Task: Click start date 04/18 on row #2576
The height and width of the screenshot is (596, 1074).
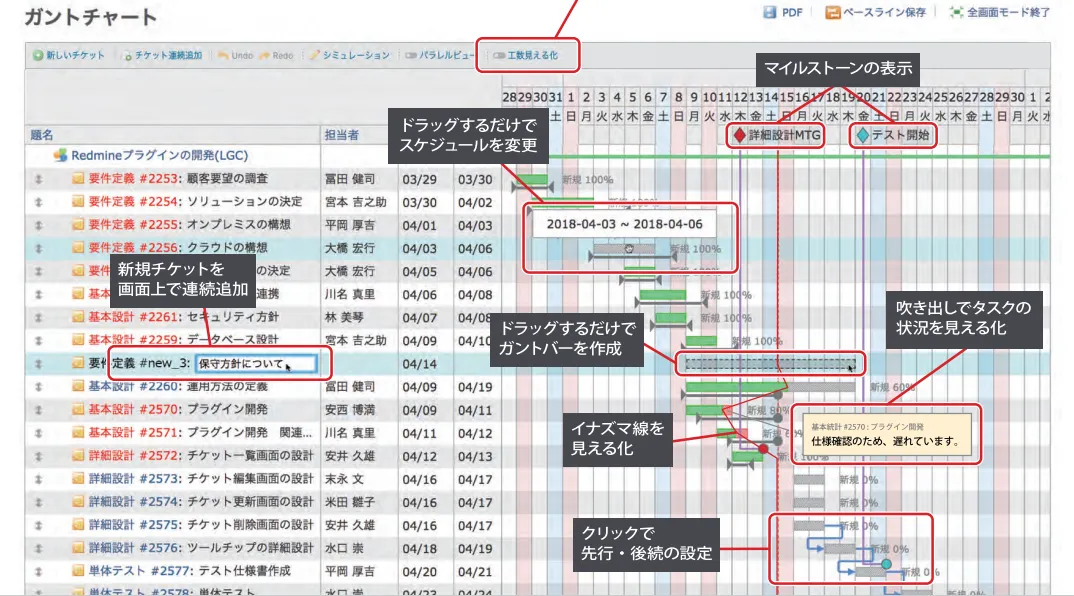Action: click(419, 548)
